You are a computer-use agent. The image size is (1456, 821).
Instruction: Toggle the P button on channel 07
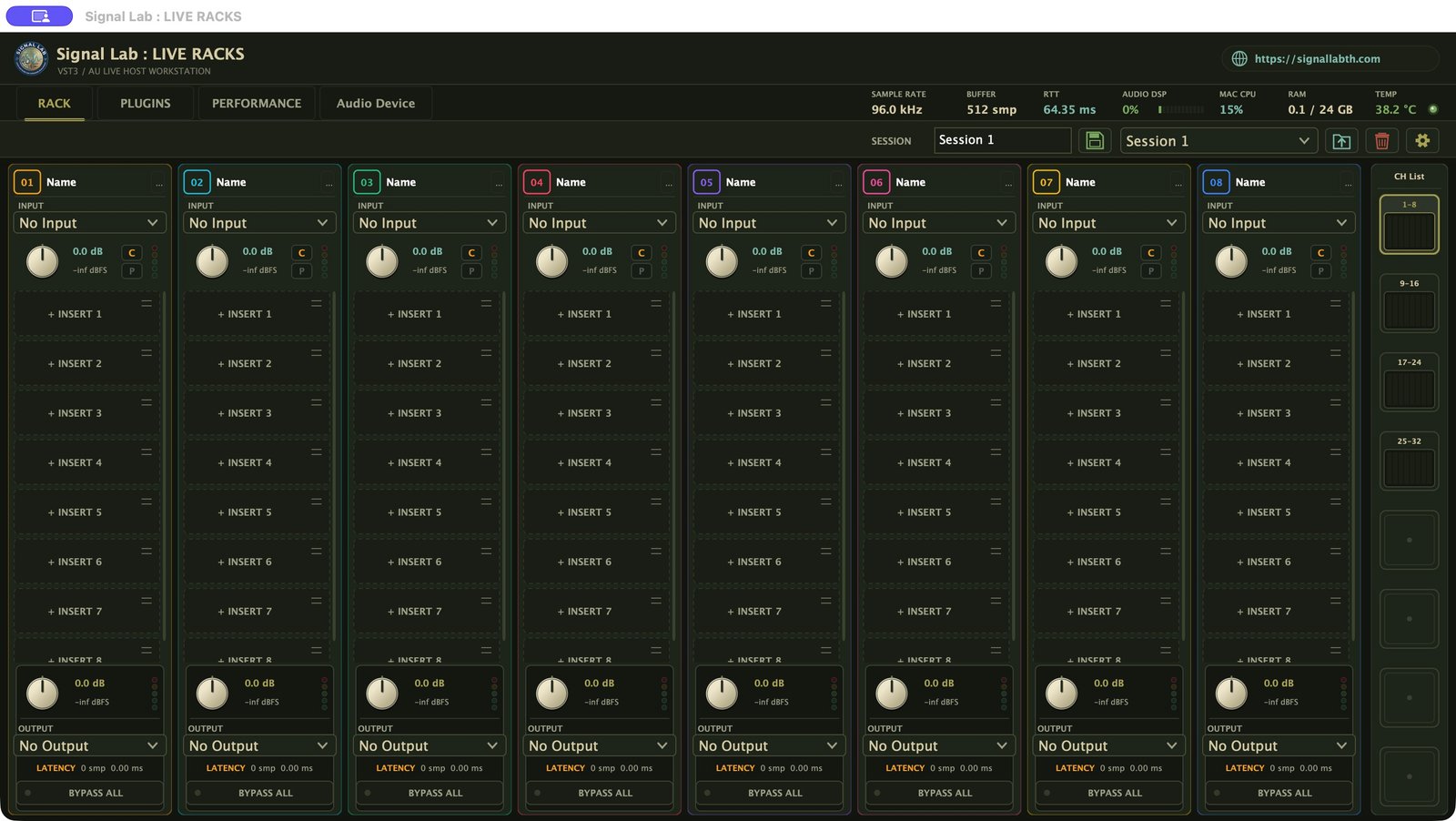pos(1151,270)
